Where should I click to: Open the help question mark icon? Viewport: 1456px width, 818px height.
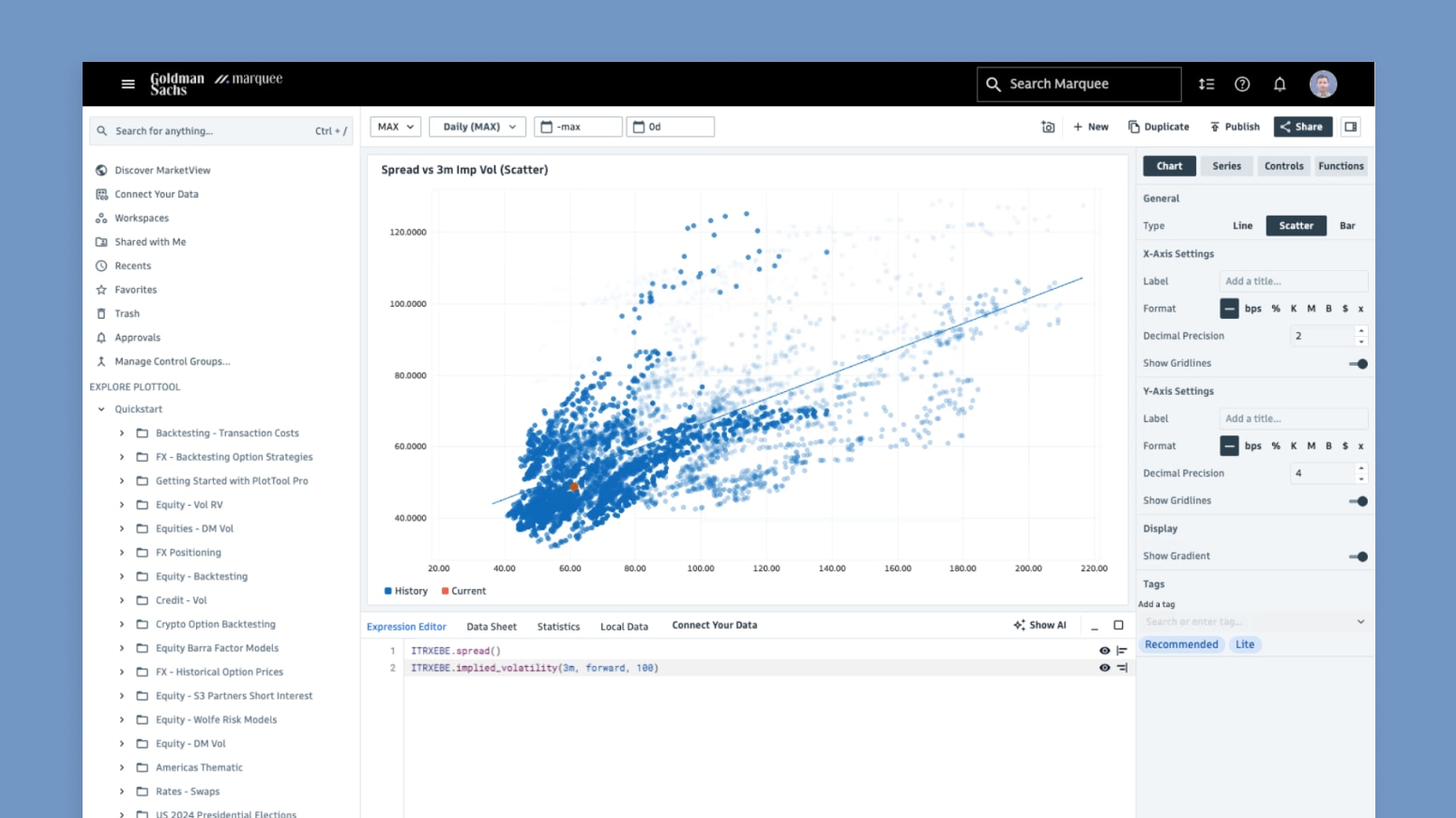pos(1242,84)
